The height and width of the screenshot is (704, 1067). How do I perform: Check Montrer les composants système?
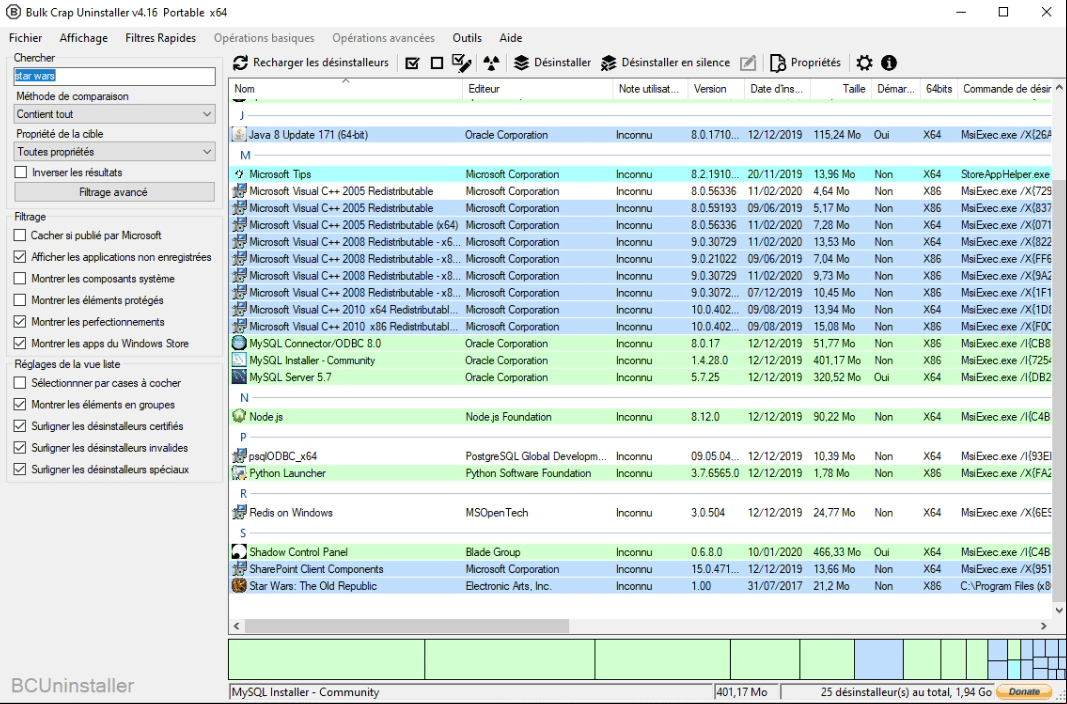click(20, 279)
